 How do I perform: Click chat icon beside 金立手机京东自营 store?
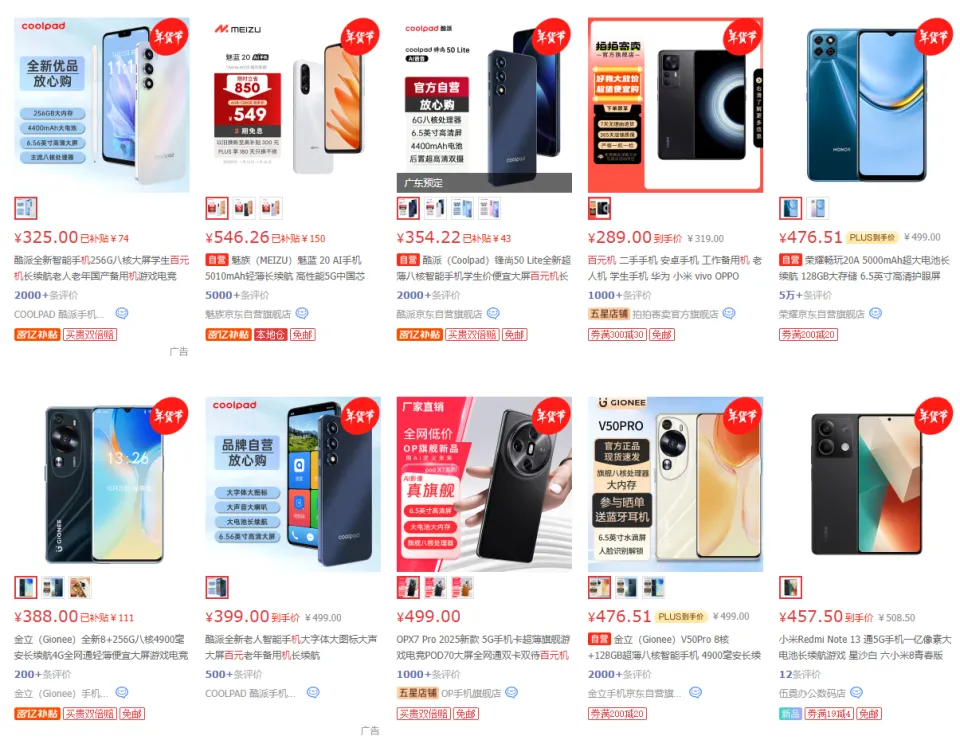point(695,692)
